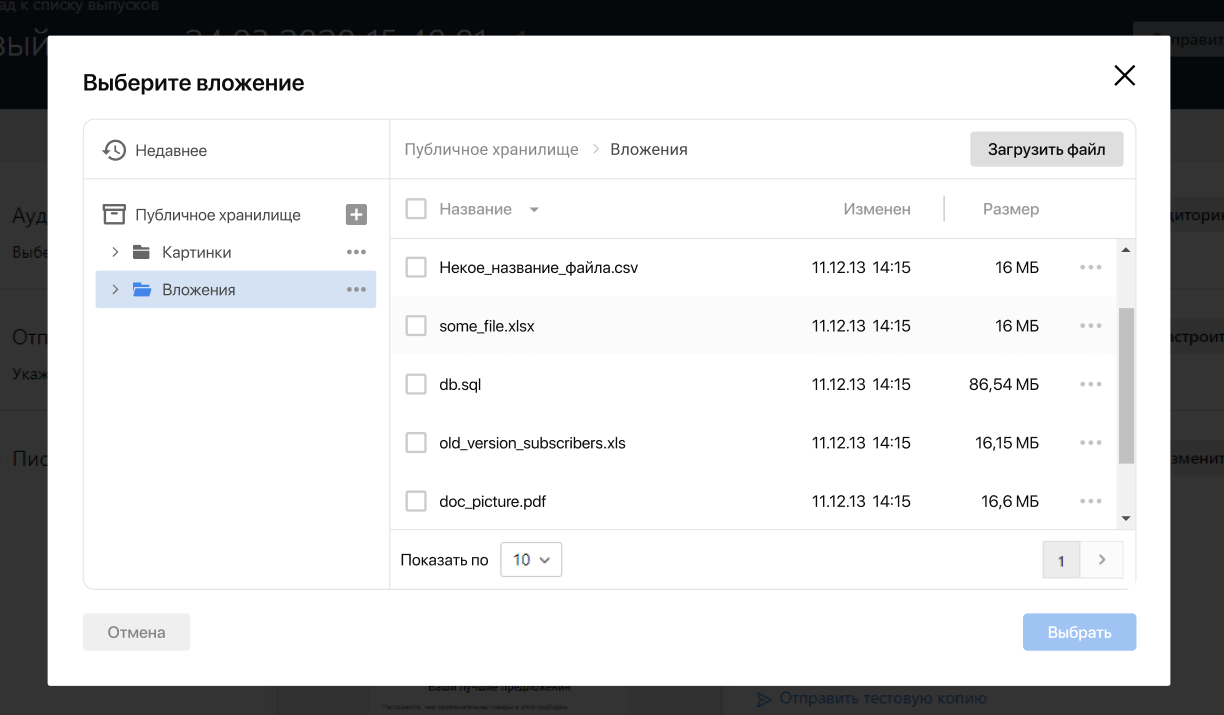Go to next page with pagination arrow
Image resolution: width=1224 pixels, height=715 pixels.
1102,560
